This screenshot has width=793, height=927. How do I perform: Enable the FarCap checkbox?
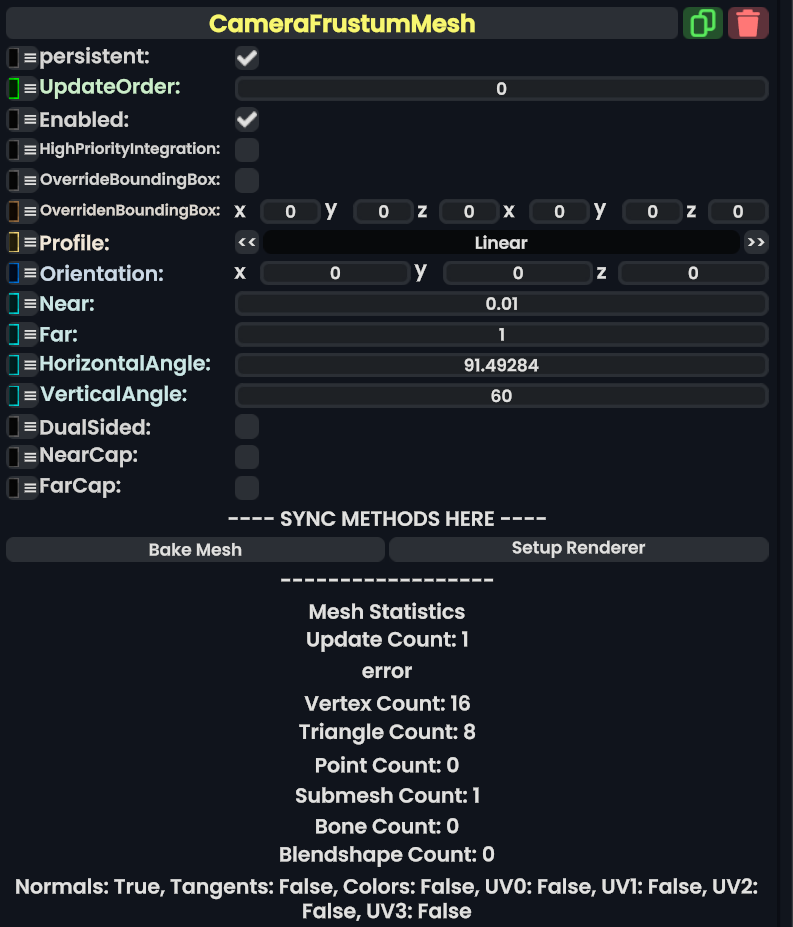point(247,488)
